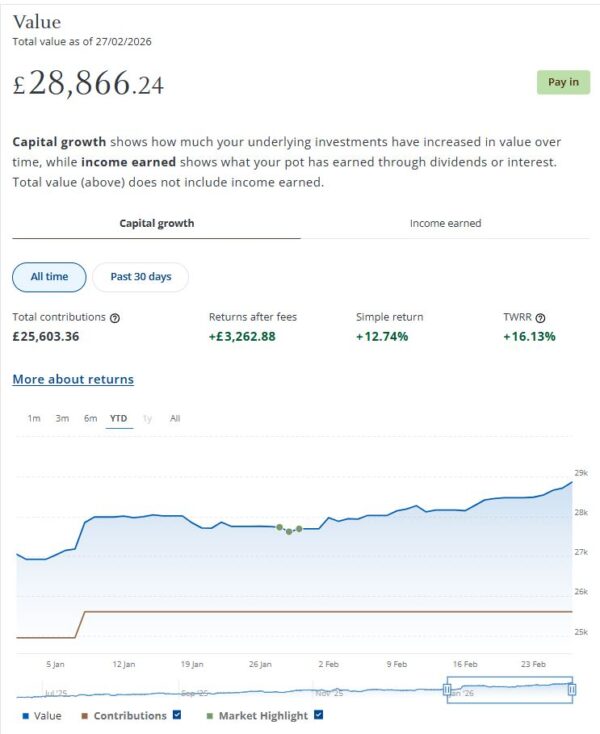Open the Capital growth tab
The image size is (600, 734).
click(x=156, y=223)
